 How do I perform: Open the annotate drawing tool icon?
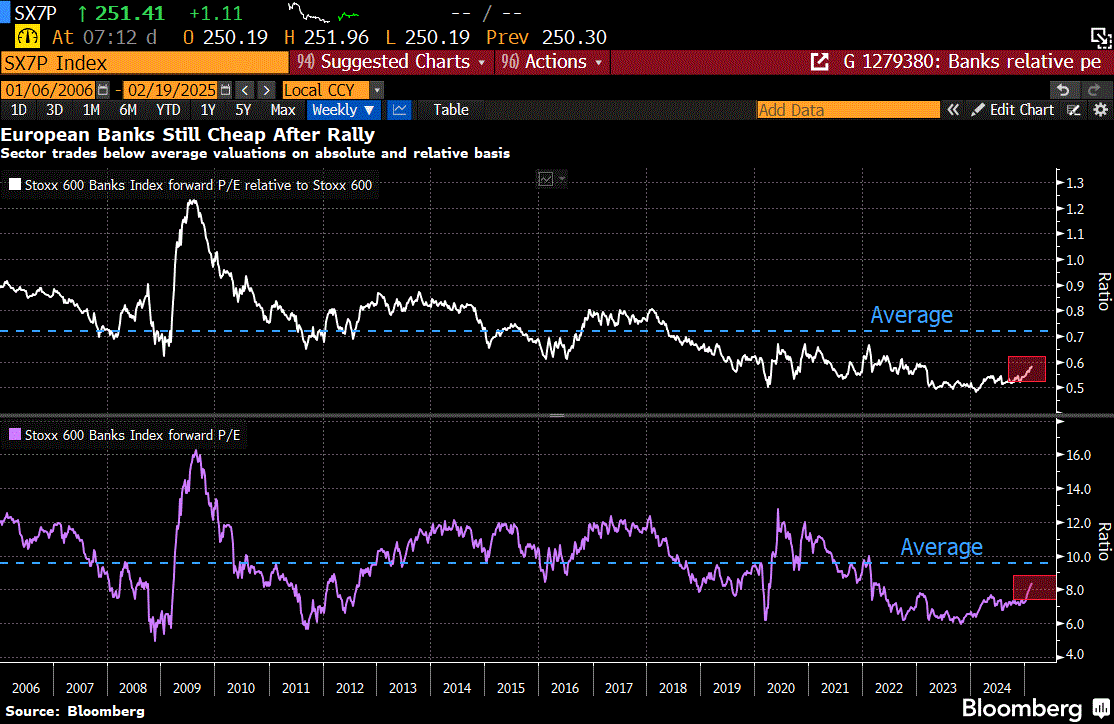pos(1074,110)
